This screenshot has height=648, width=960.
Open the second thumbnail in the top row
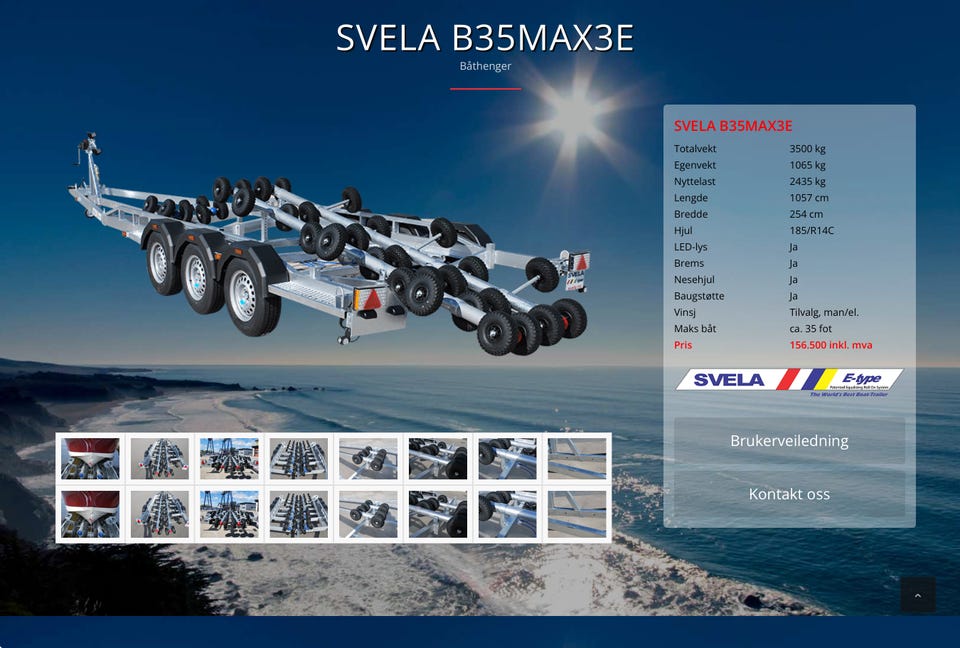pos(160,458)
